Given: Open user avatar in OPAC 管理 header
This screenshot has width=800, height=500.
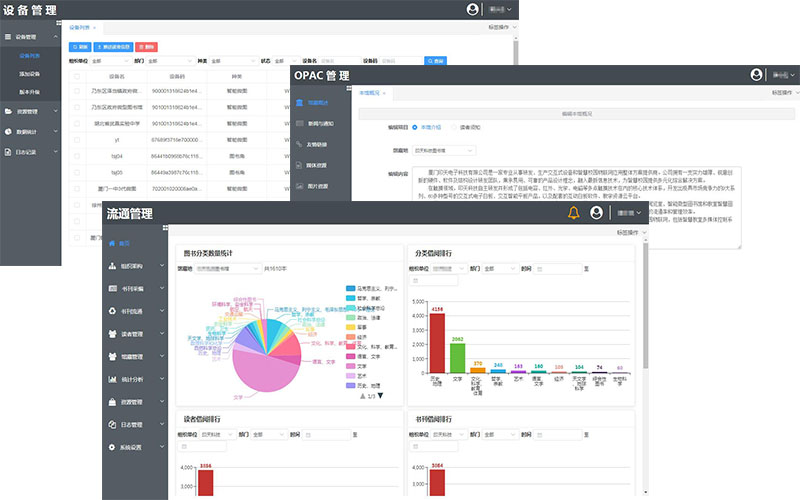Looking at the screenshot, I should point(756,74).
